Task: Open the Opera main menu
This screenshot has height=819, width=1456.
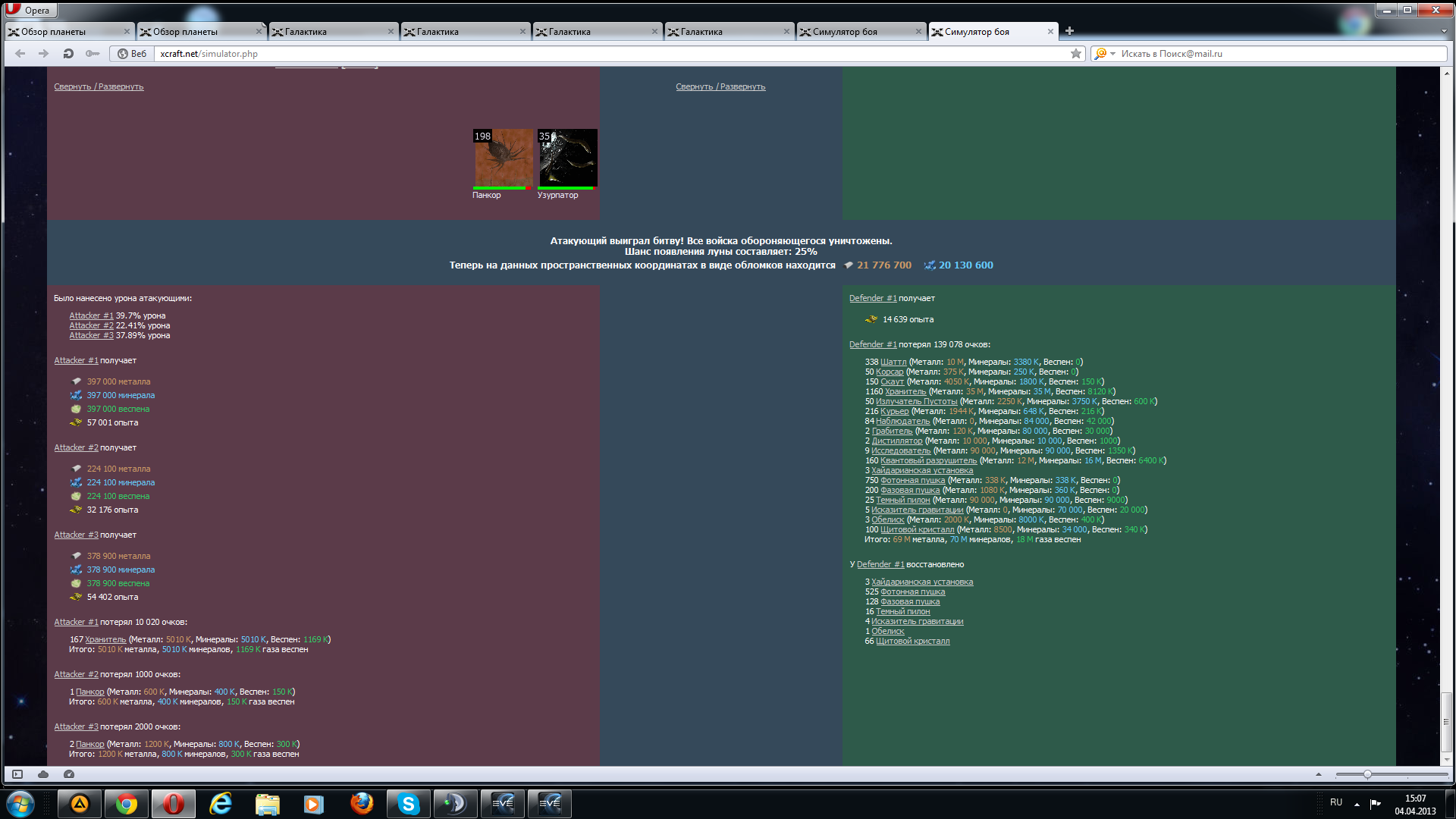Action: [x=30, y=10]
